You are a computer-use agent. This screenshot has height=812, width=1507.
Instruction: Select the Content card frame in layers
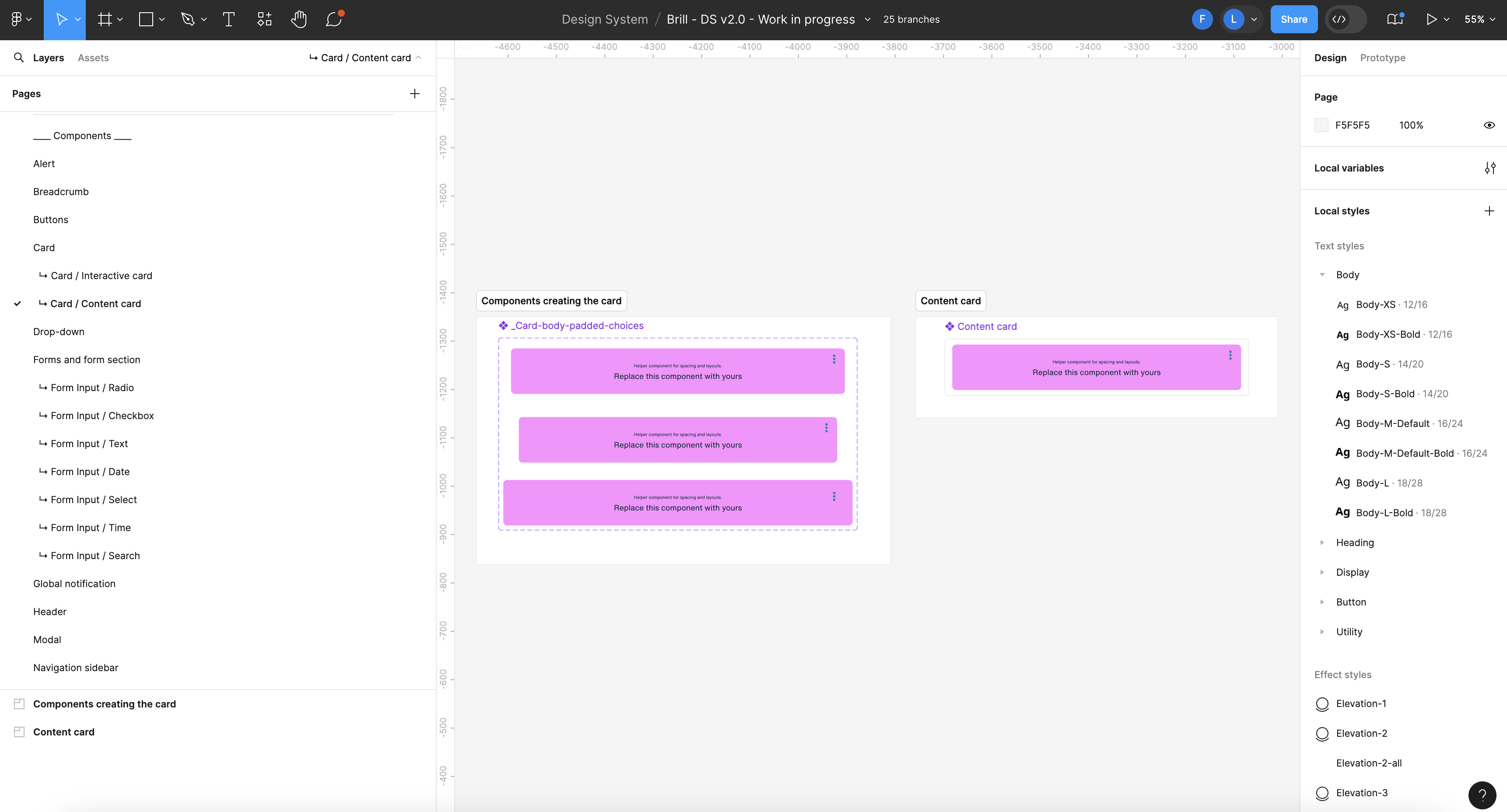click(x=64, y=731)
